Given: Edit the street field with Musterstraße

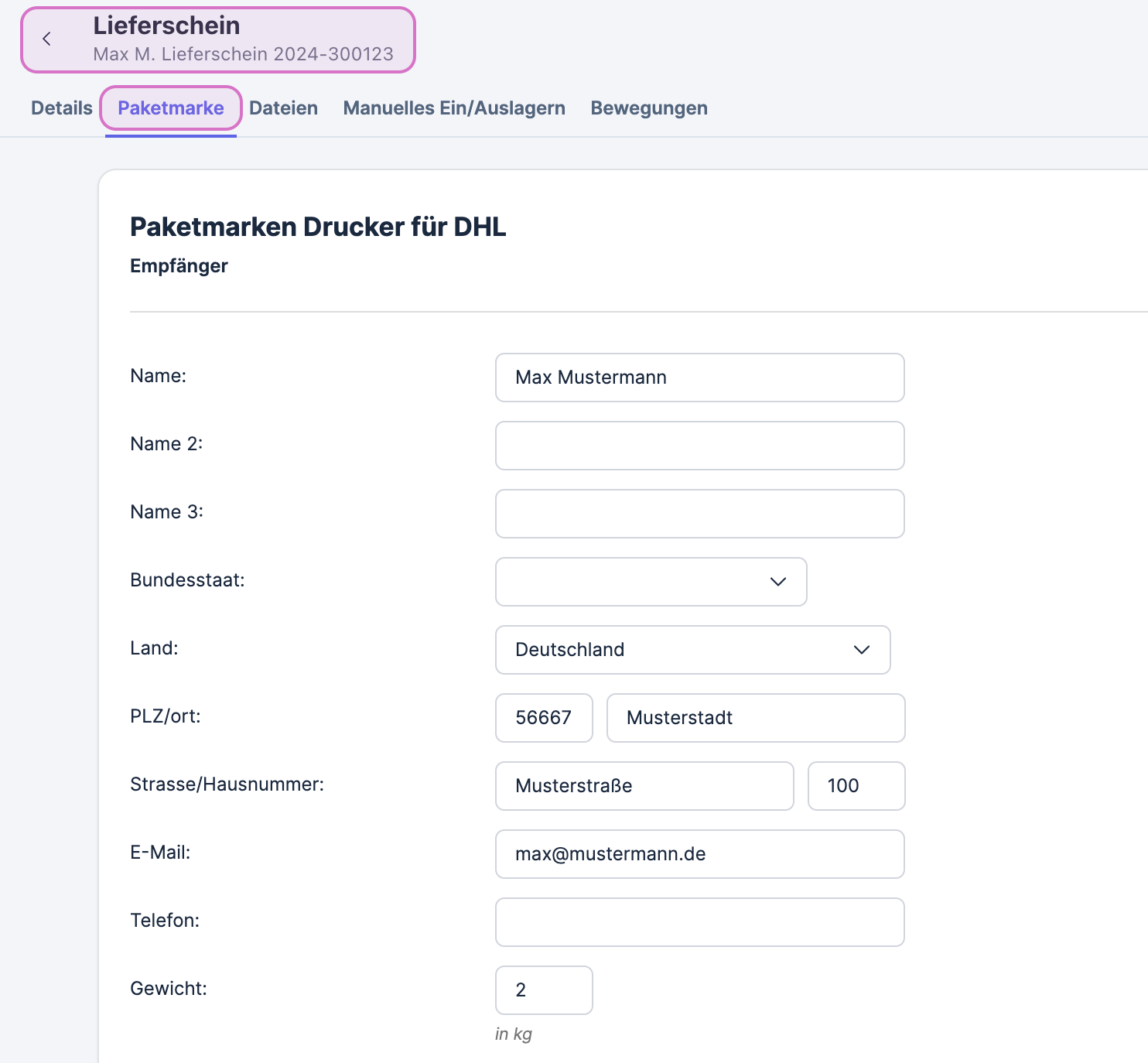Looking at the screenshot, I should coord(644,786).
